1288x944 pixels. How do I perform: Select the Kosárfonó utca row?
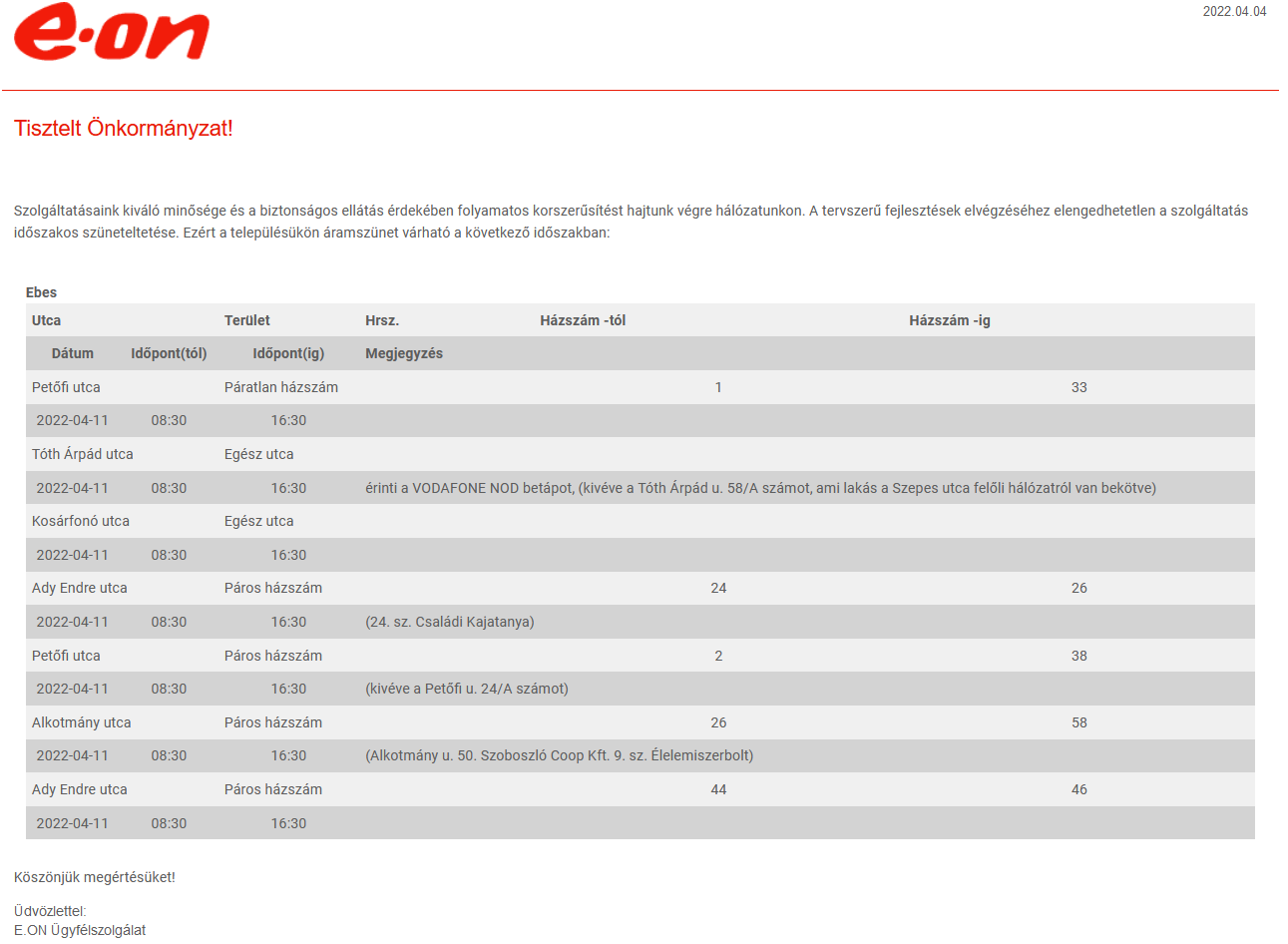641,521
